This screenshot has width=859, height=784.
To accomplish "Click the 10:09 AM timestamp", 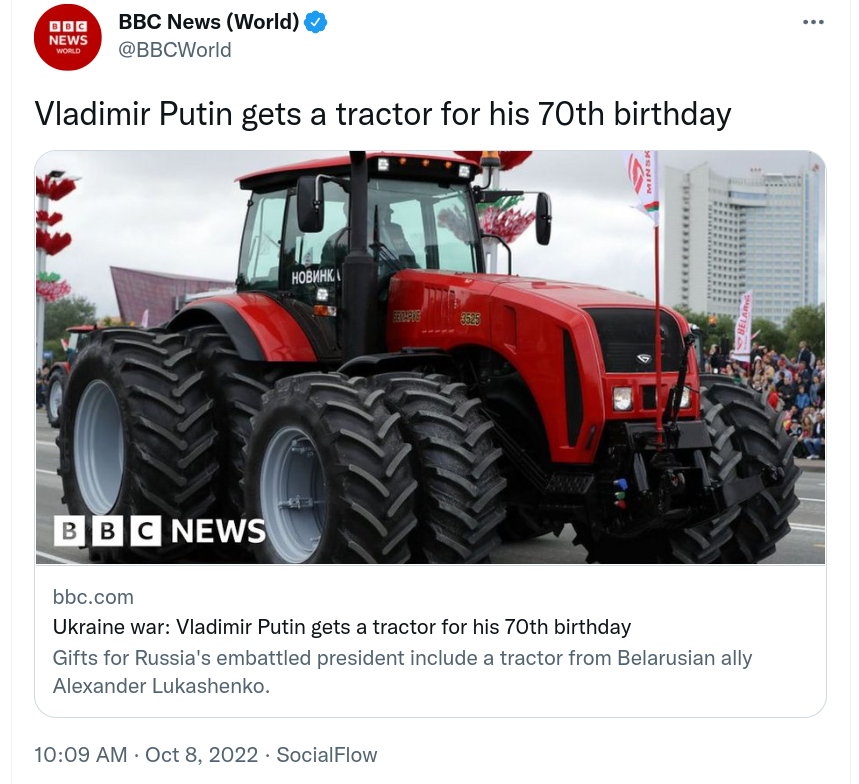I will click(x=81, y=754).
